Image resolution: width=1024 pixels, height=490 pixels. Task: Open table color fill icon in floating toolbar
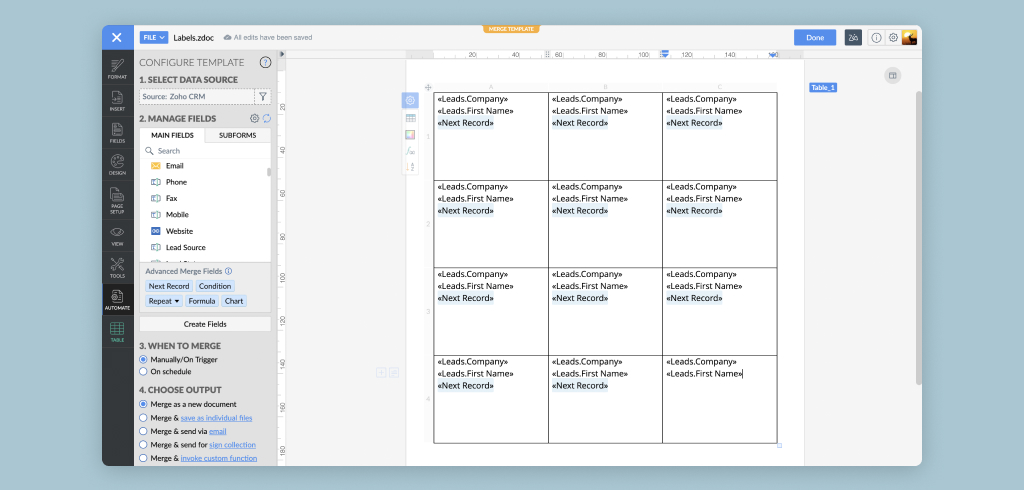tap(410, 135)
